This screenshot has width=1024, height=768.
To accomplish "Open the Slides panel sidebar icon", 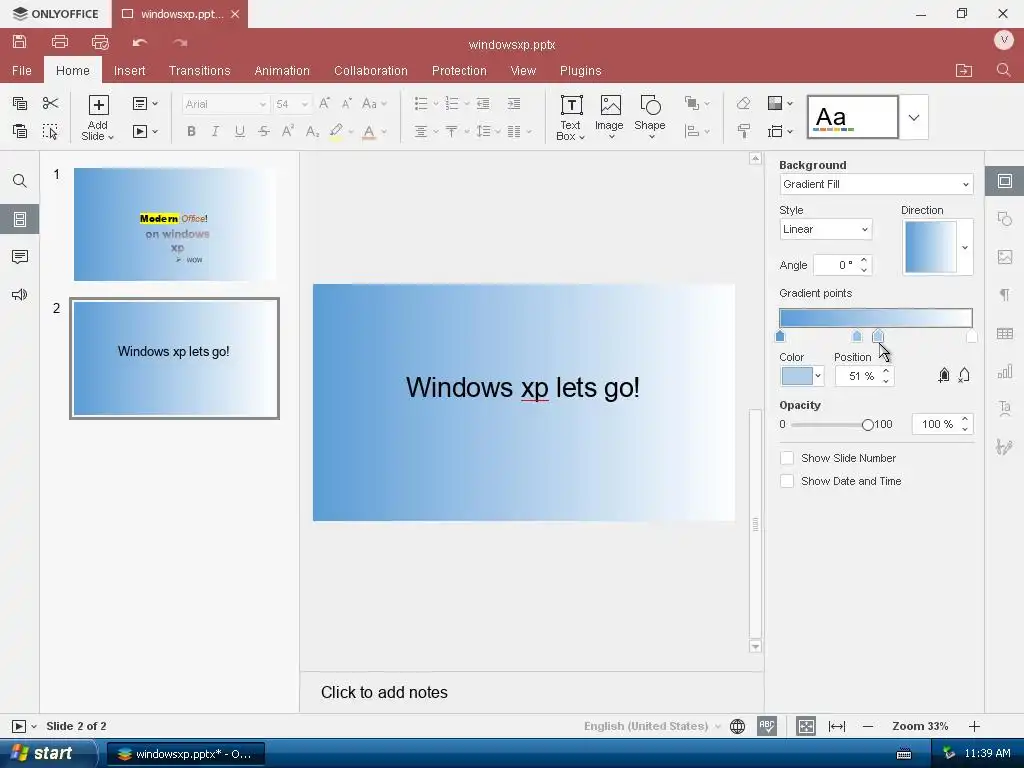I will [20, 219].
